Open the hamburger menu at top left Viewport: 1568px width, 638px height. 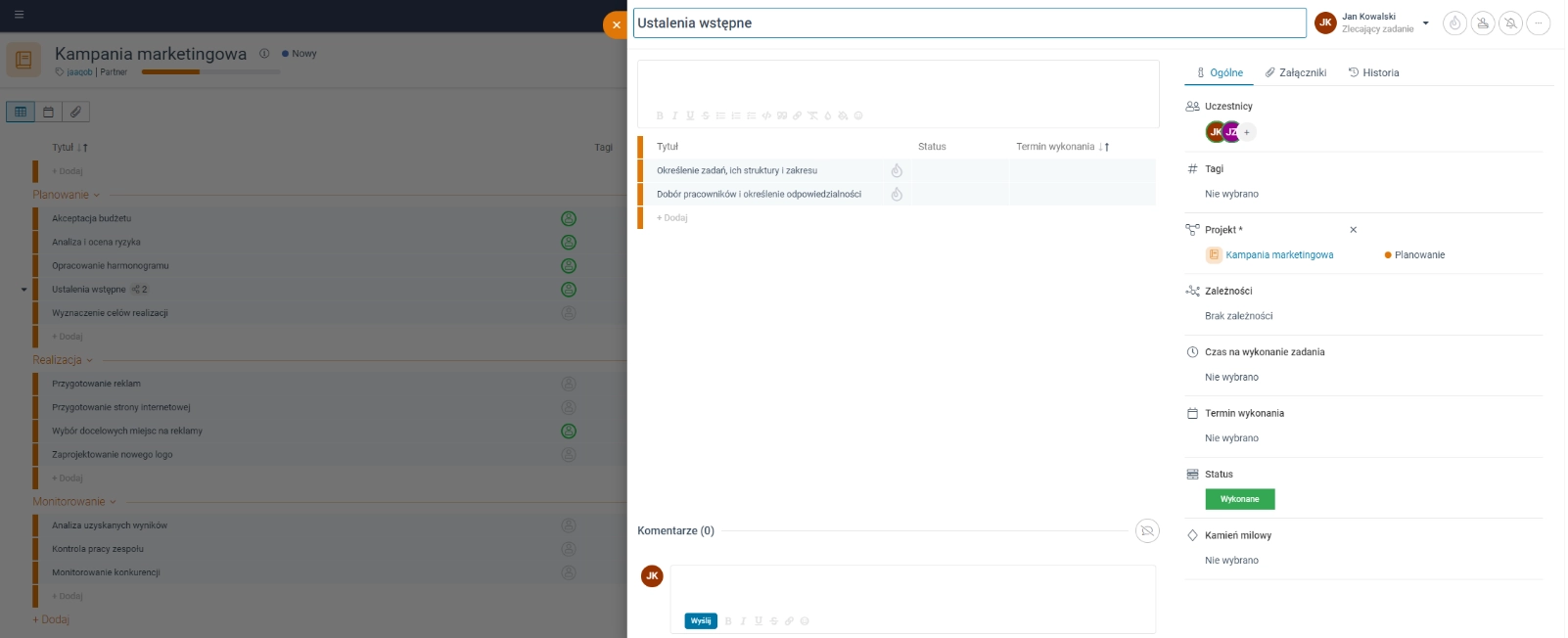[x=19, y=15]
